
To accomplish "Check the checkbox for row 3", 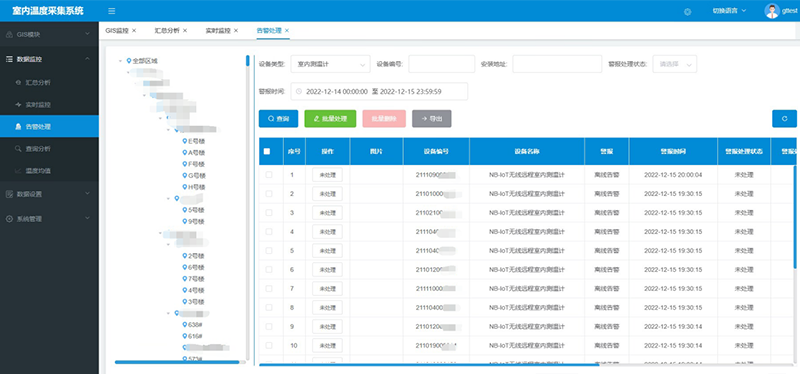I will (x=269, y=213).
